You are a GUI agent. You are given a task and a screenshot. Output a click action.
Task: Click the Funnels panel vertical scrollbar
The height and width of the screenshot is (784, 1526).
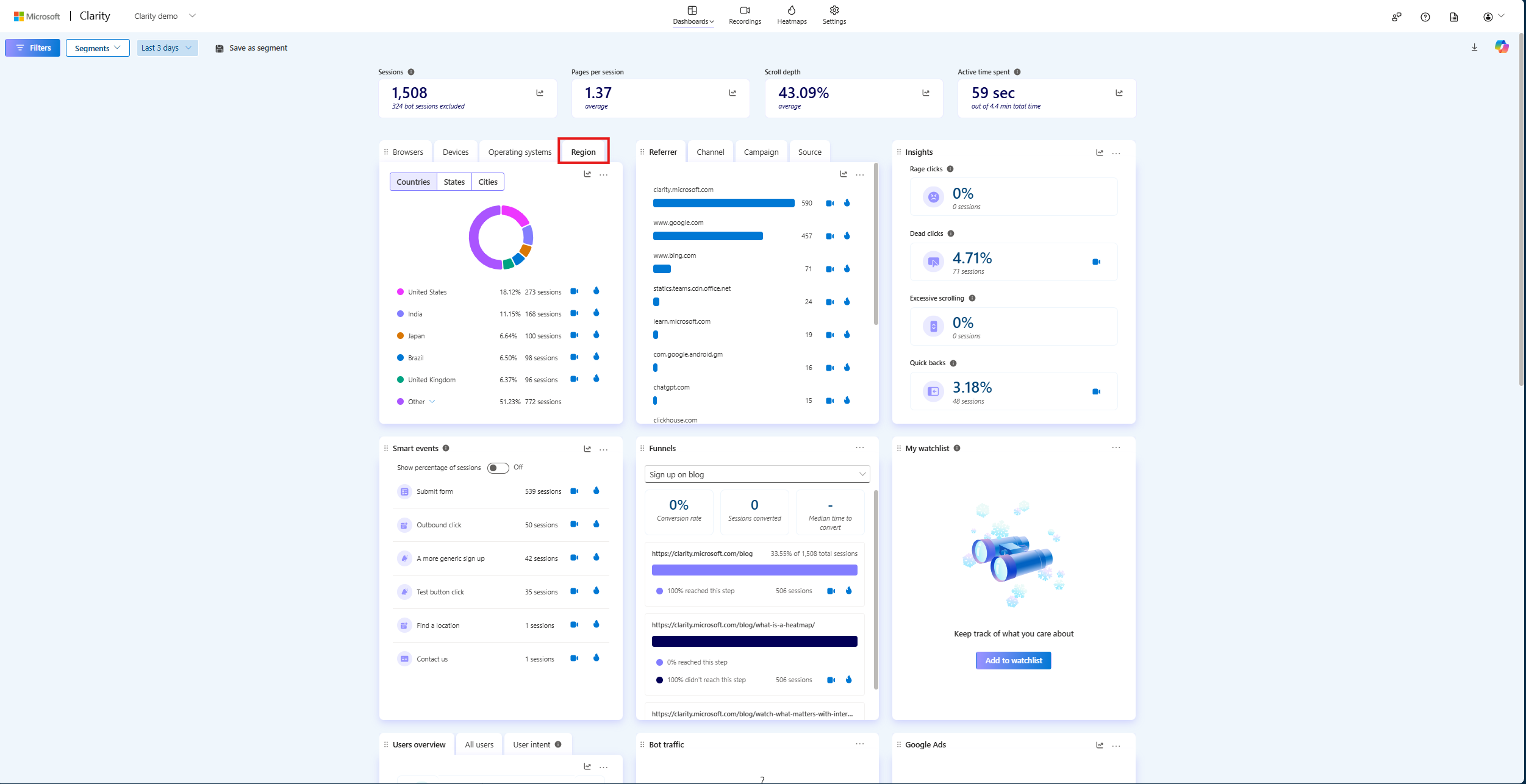pos(876,589)
